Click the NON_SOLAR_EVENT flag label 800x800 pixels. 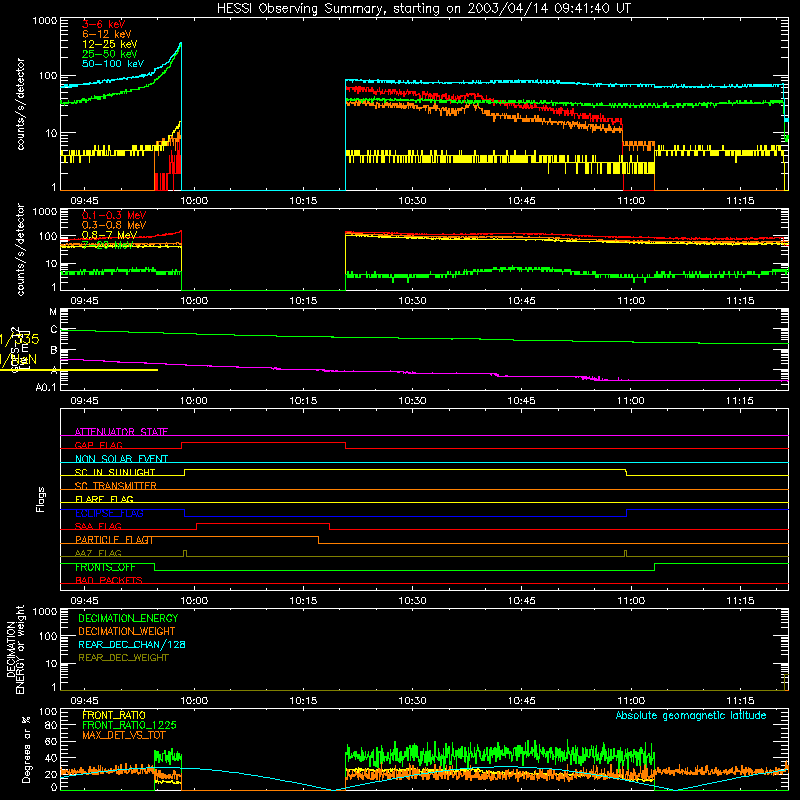121,458
